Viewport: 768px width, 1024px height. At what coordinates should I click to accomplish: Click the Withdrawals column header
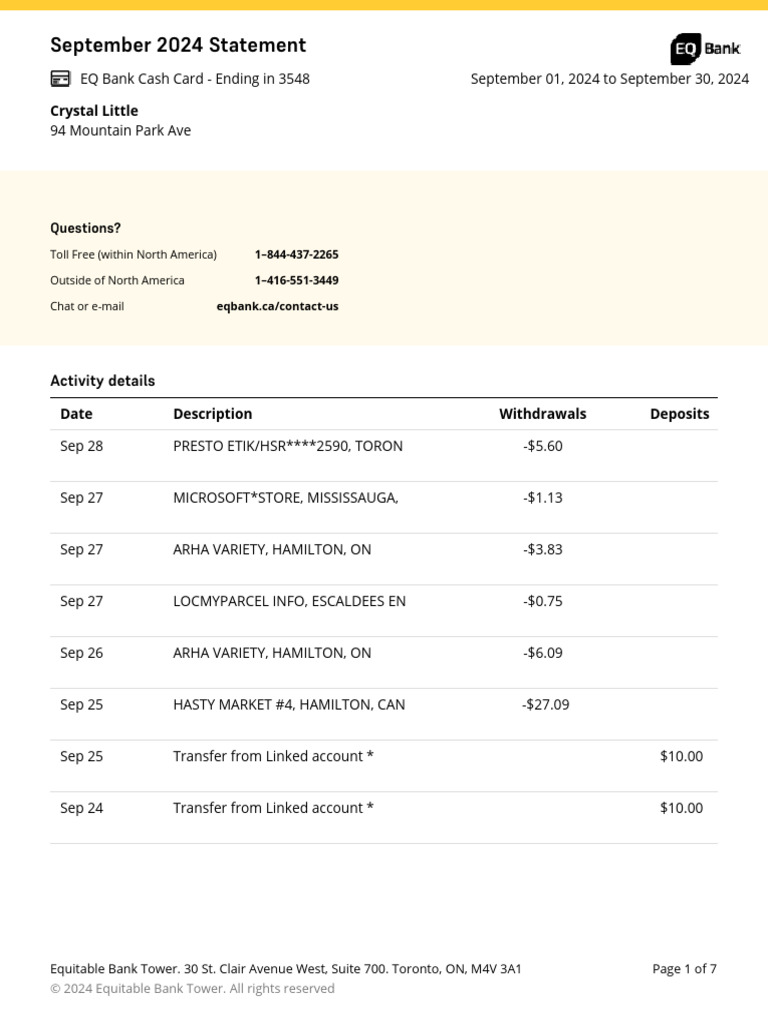tap(542, 414)
